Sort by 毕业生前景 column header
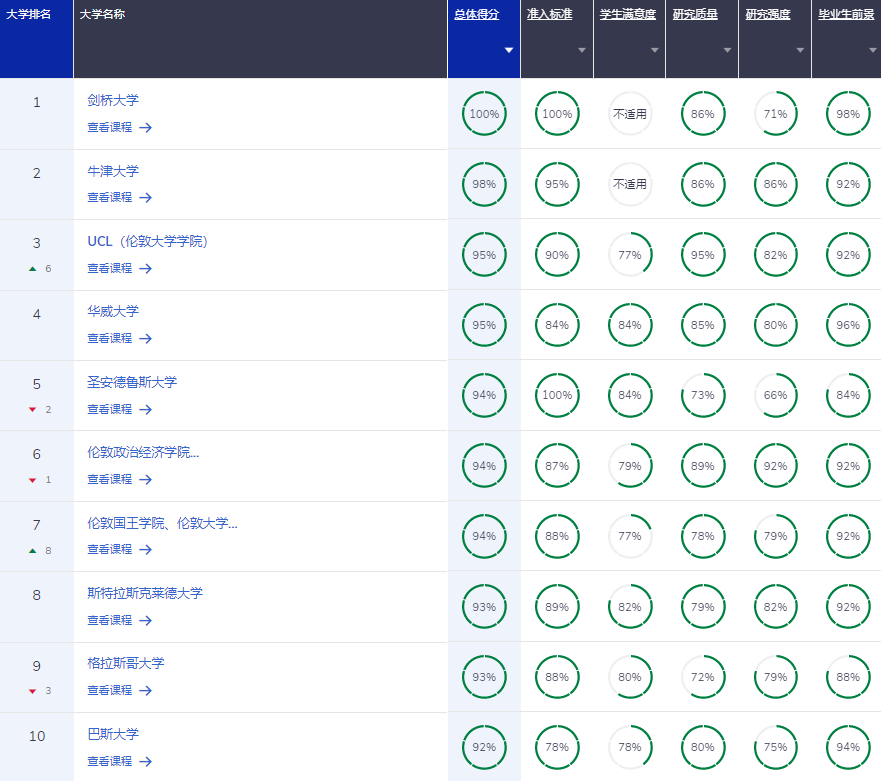 (x=846, y=15)
